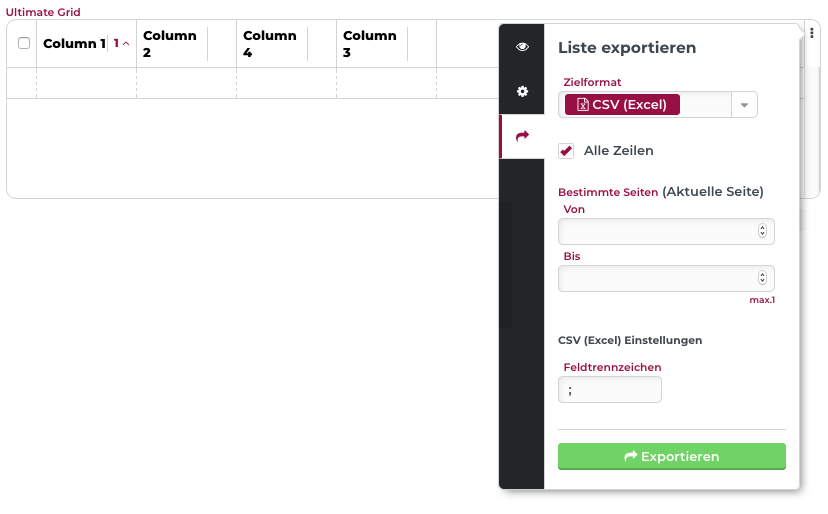Open the gear settings tab
This screenshot has width=828, height=514.
tap(522, 91)
